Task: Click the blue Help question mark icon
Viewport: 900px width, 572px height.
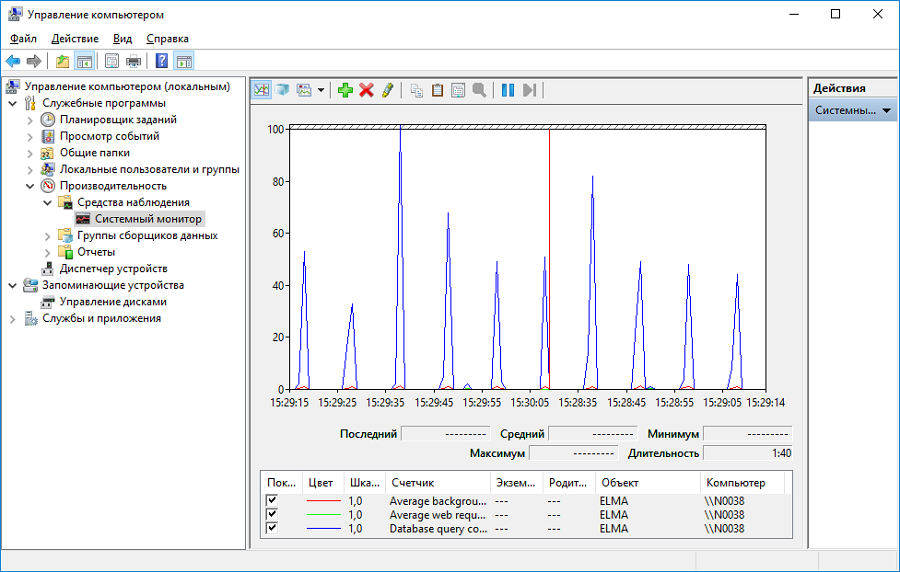Action: pyautogui.click(x=161, y=61)
